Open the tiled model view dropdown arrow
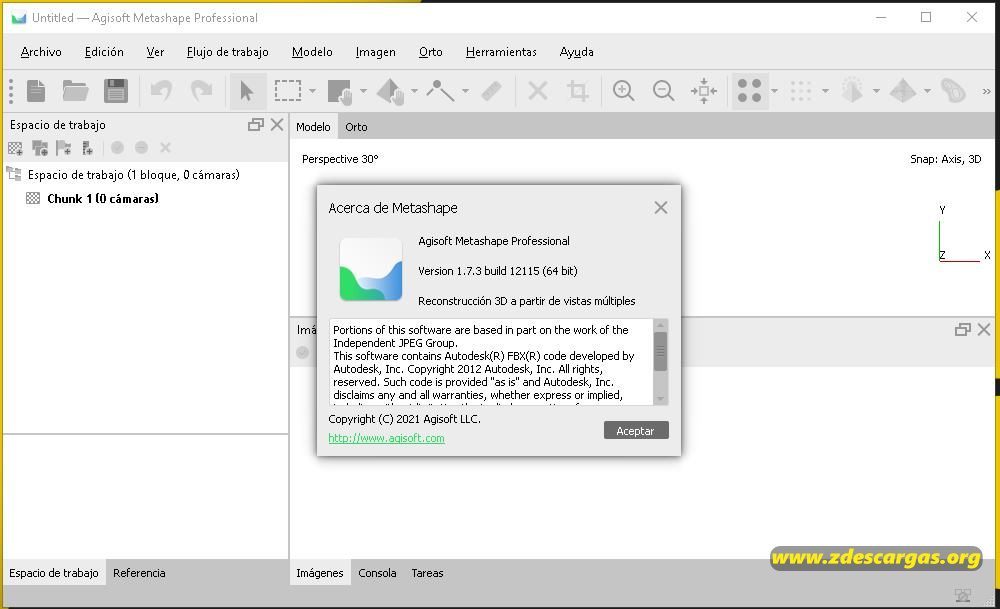Screen dimensions: 1000x609 point(927,91)
